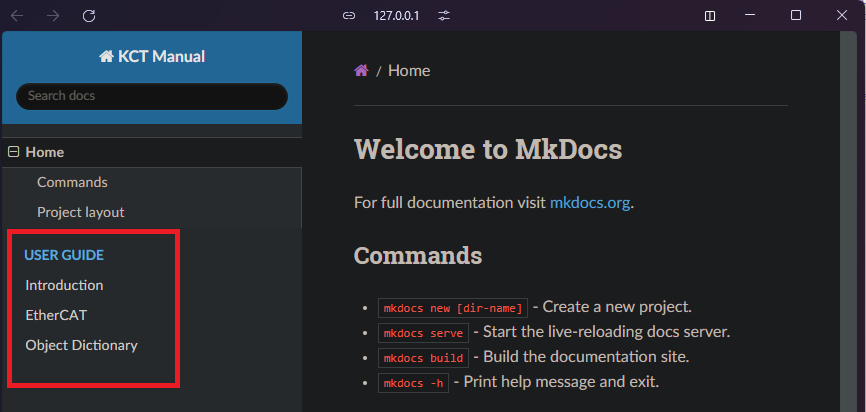Viewport: 866px width, 412px height.
Task: Click the 127.0.0.1 address text
Action: (x=397, y=16)
